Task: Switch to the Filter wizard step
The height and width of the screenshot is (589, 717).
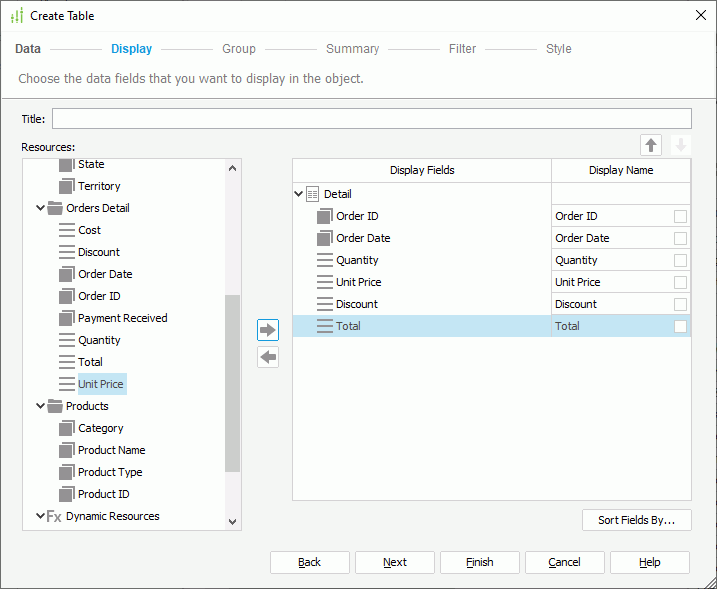Action: 462,49
